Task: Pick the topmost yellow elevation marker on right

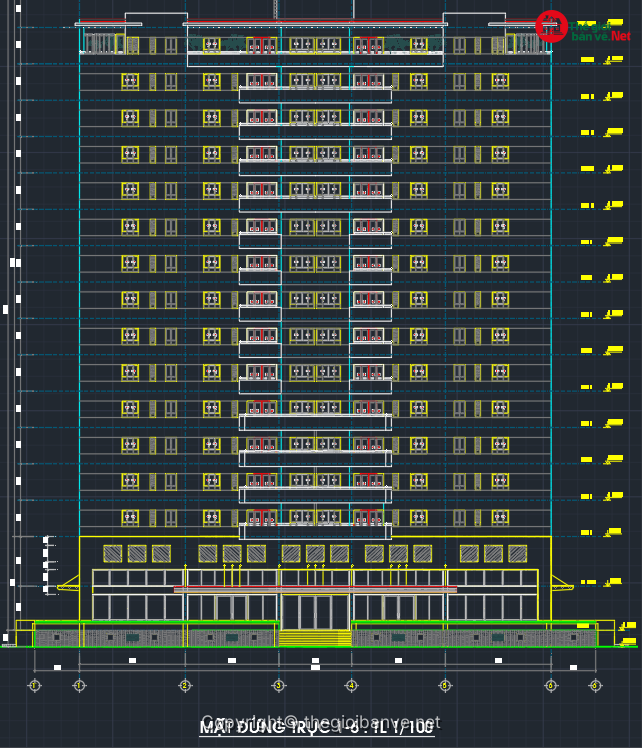Action: (x=588, y=60)
